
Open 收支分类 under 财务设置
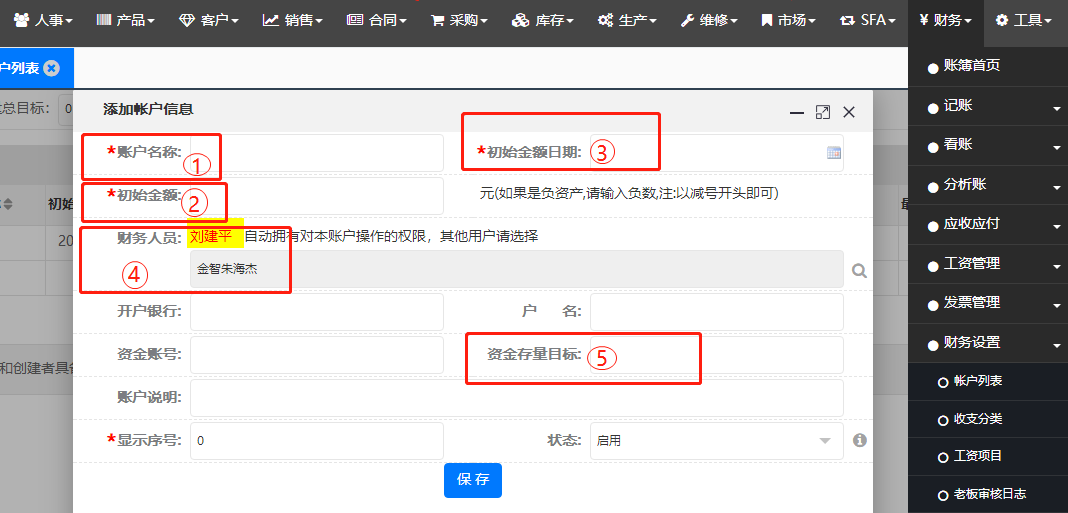pos(988,419)
